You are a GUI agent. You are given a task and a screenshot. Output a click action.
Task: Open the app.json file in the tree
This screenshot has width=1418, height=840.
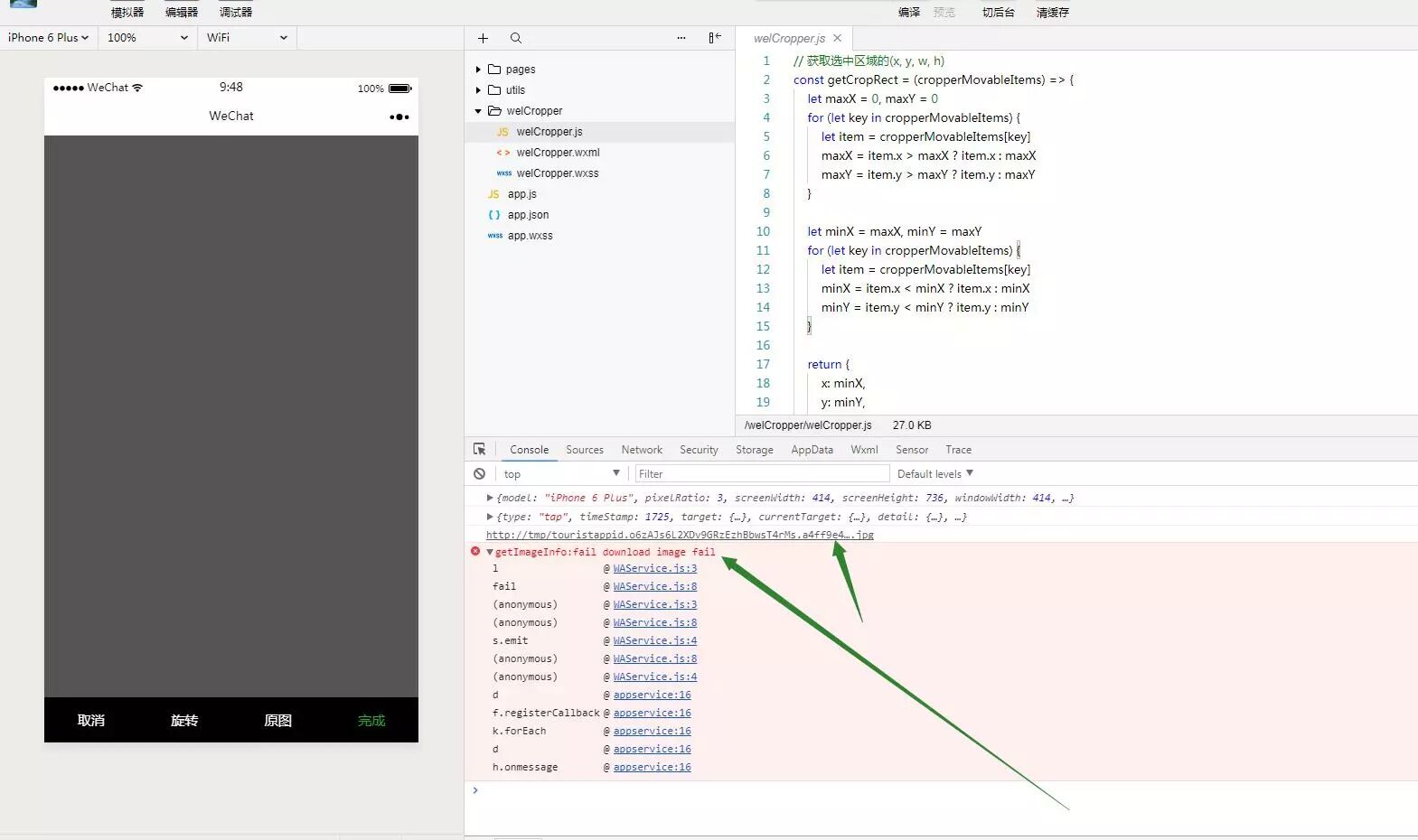click(x=528, y=215)
